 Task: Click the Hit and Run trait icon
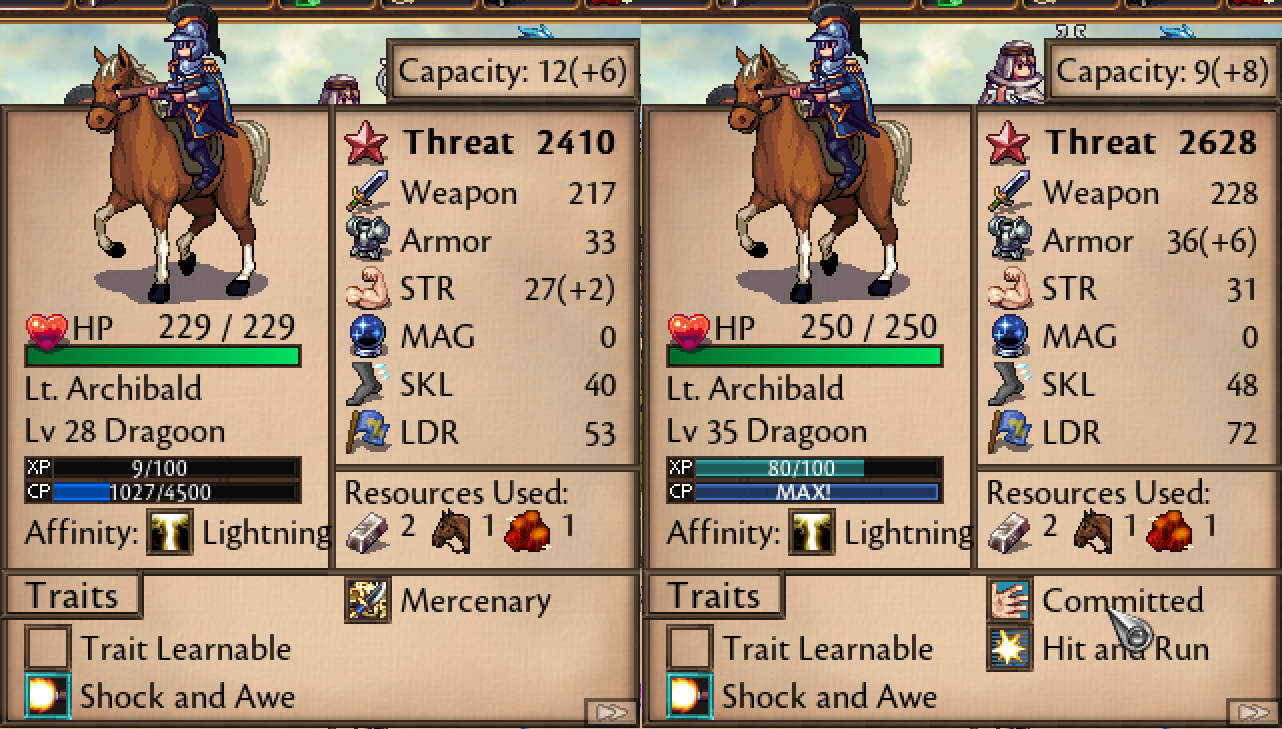tap(1009, 648)
